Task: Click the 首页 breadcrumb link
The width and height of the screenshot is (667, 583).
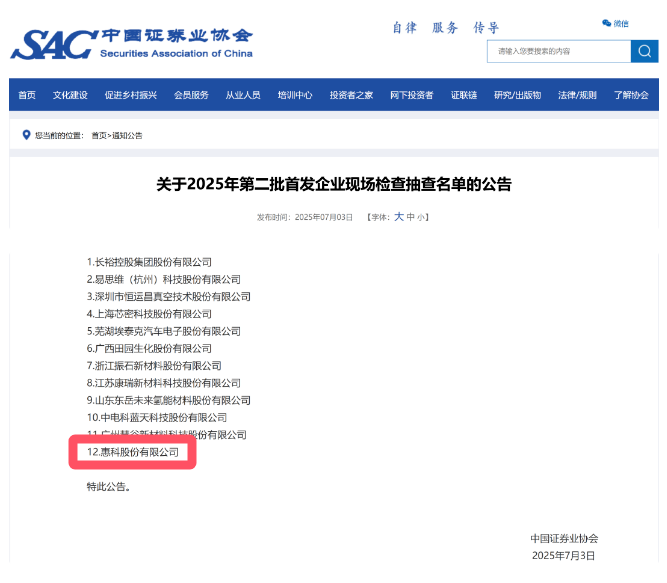Action: point(99,136)
